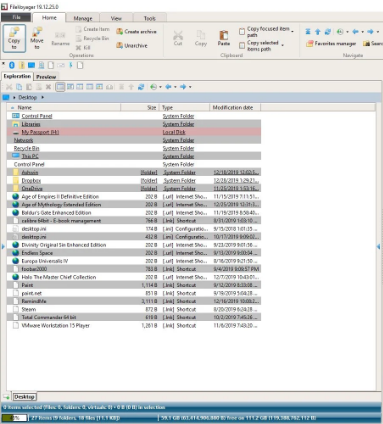Image resolution: width=383 pixels, height=424 pixels.
Task: Click the Copy to button in ribbon
Action: [x=14, y=38]
